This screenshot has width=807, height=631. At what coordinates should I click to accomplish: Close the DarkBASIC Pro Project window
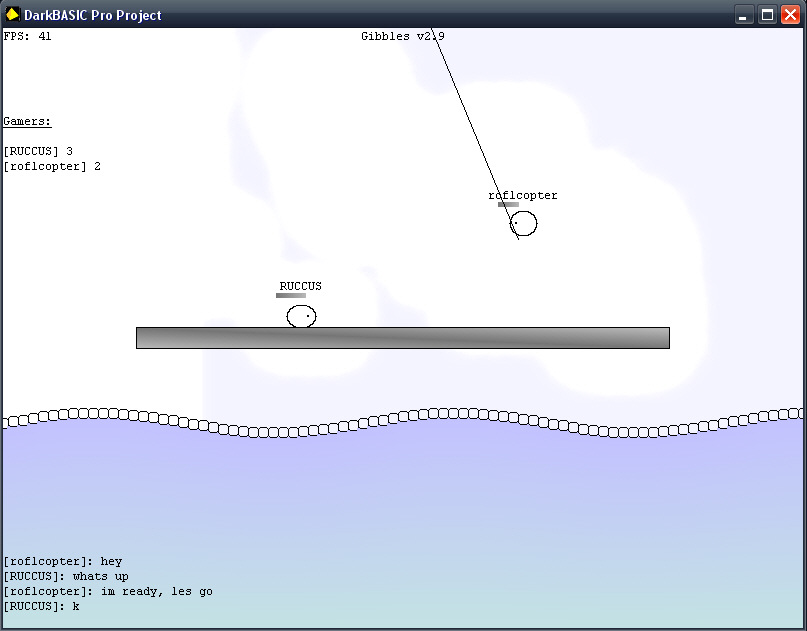790,15
